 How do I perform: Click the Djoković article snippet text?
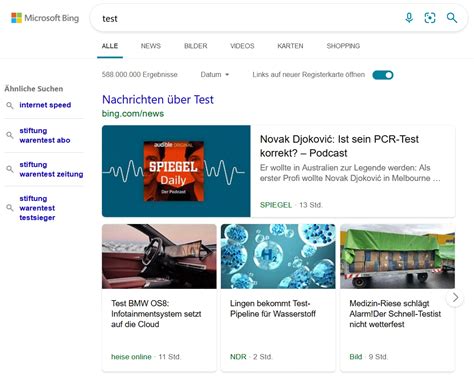[350, 173]
